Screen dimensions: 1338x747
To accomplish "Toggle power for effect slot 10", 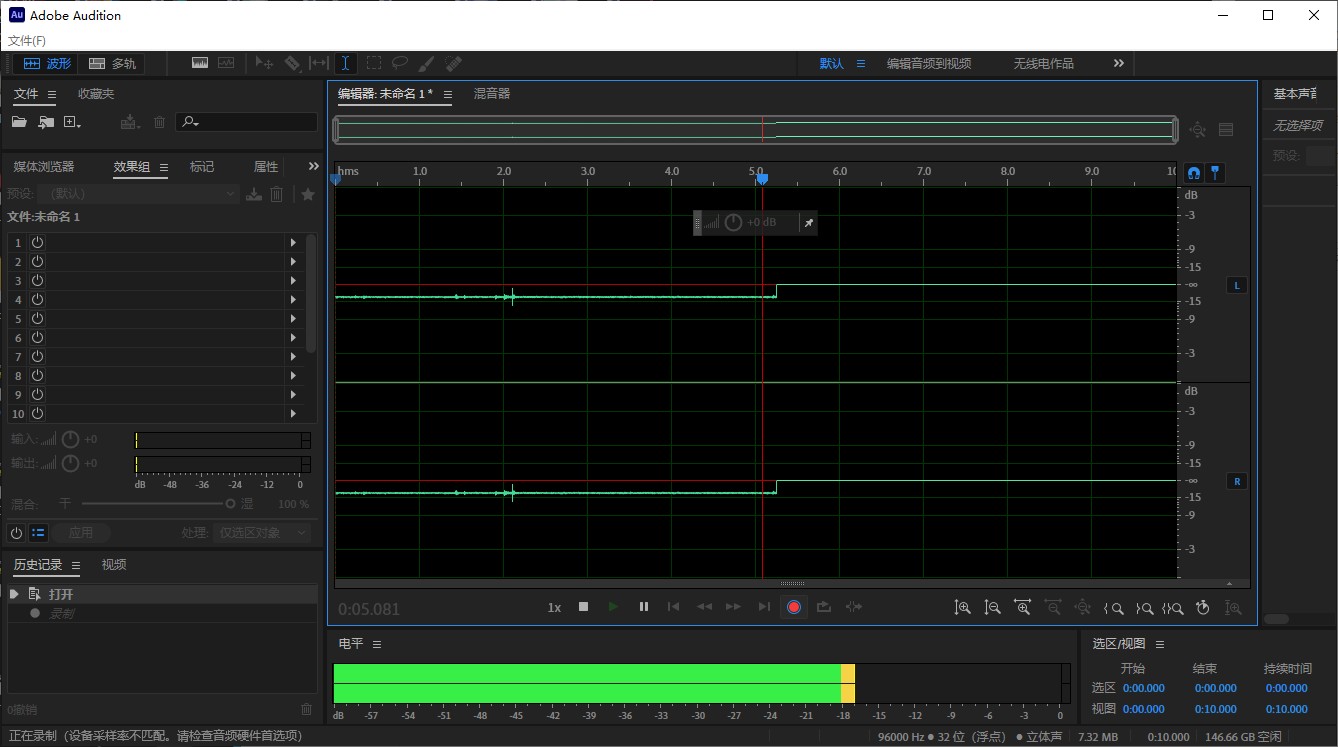I will 37,414.
